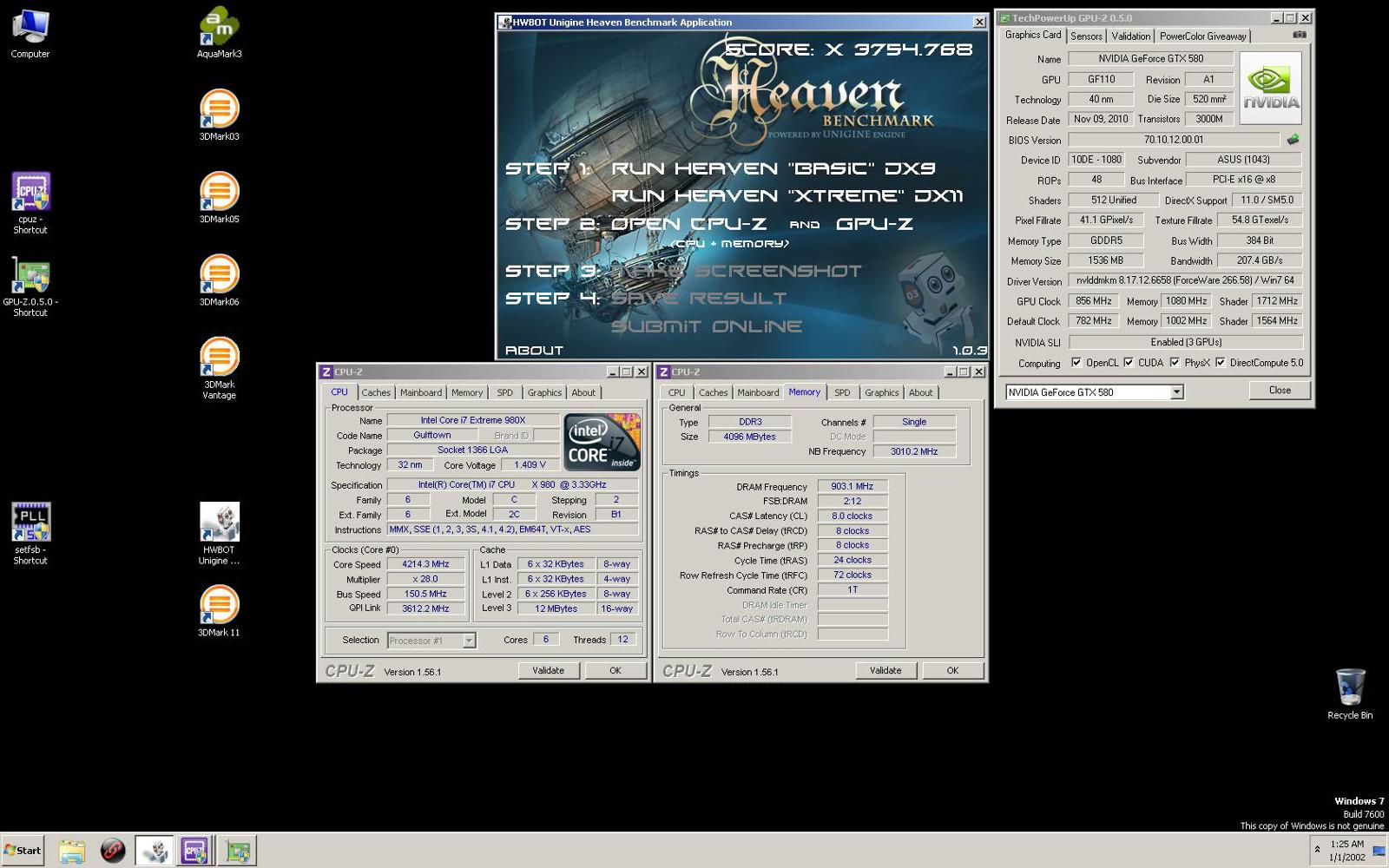Click Run Heaven "Xtreme" DX11

coord(787,196)
